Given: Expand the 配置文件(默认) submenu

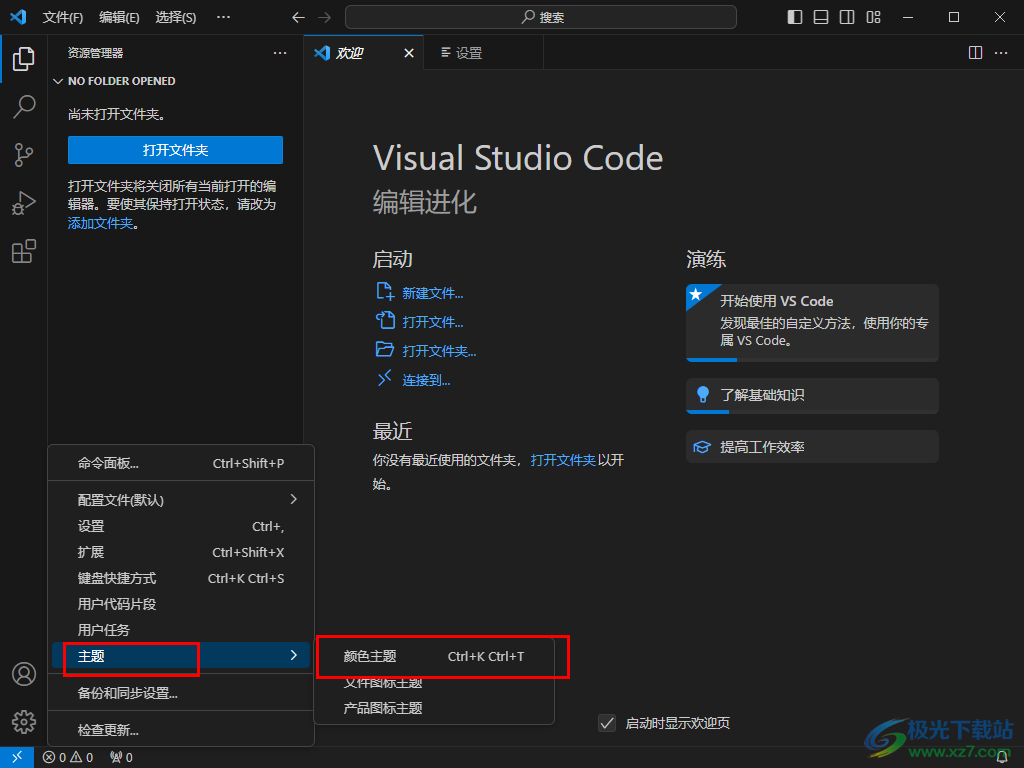Looking at the screenshot, I should click(181, 500).
